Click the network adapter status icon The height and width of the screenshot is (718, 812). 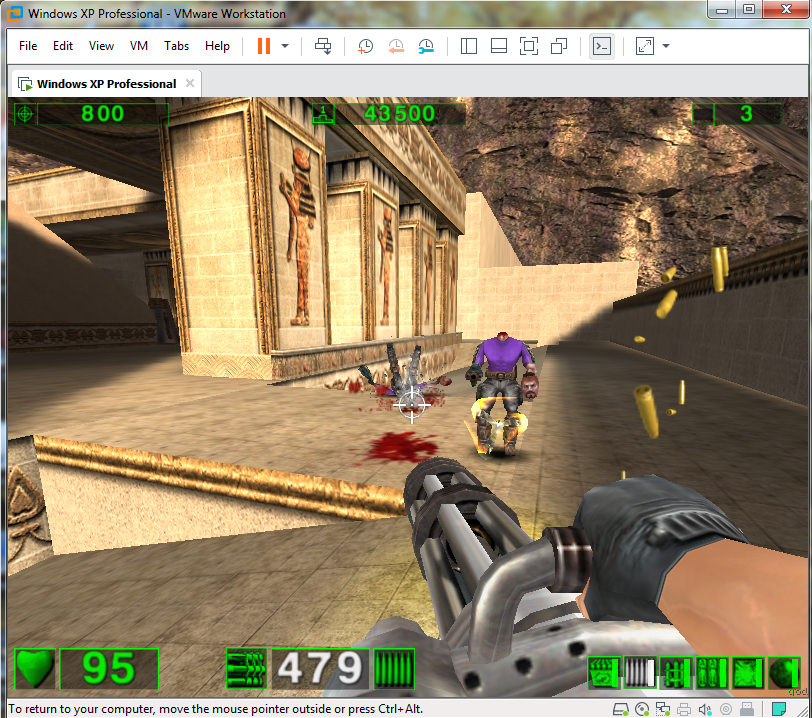click(x=663, y=709)
